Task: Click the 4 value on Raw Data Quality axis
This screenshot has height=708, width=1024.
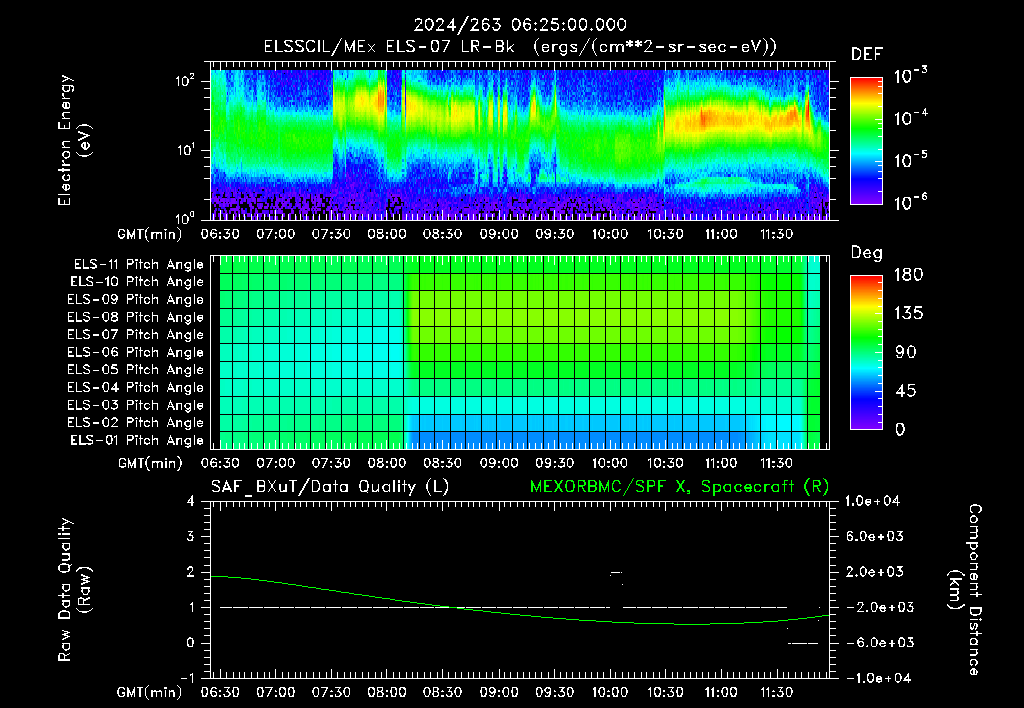Action: coord(191,501)
